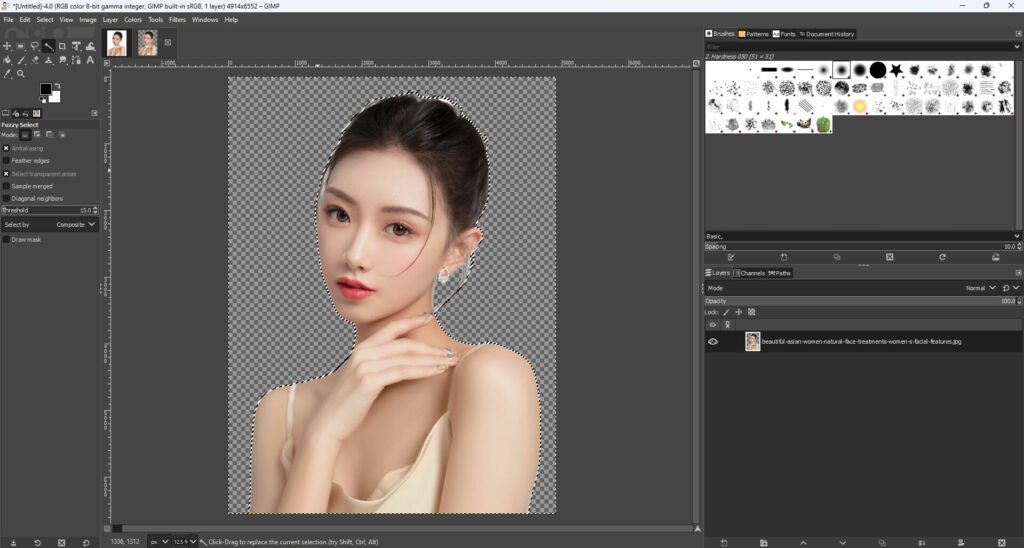The width and height of the screenshot is (1024, 548).
Task: Open the File menu
Action: click(8, 20)
